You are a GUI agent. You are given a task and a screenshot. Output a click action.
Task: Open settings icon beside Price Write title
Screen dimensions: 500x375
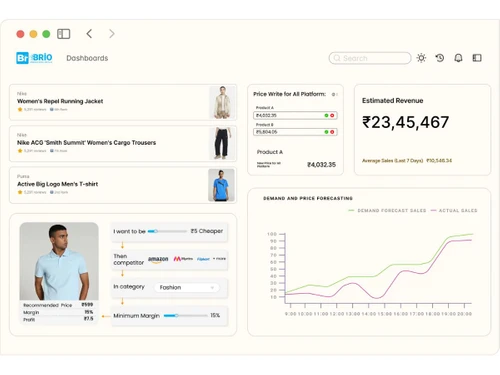pos(334,94)
